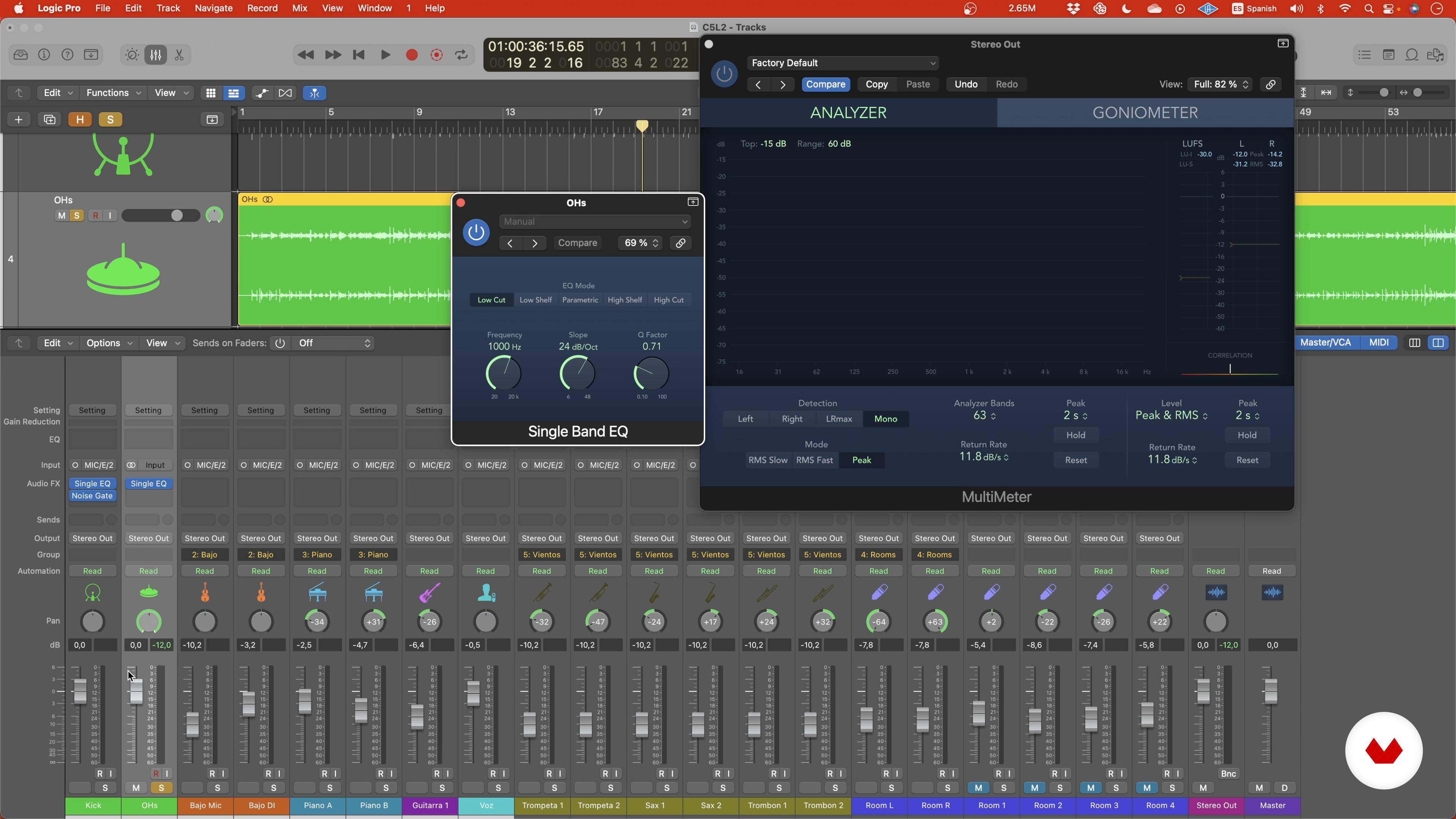Mute OHs track in track header
This screenshot has height=819, width=1456.
[61, 215]
